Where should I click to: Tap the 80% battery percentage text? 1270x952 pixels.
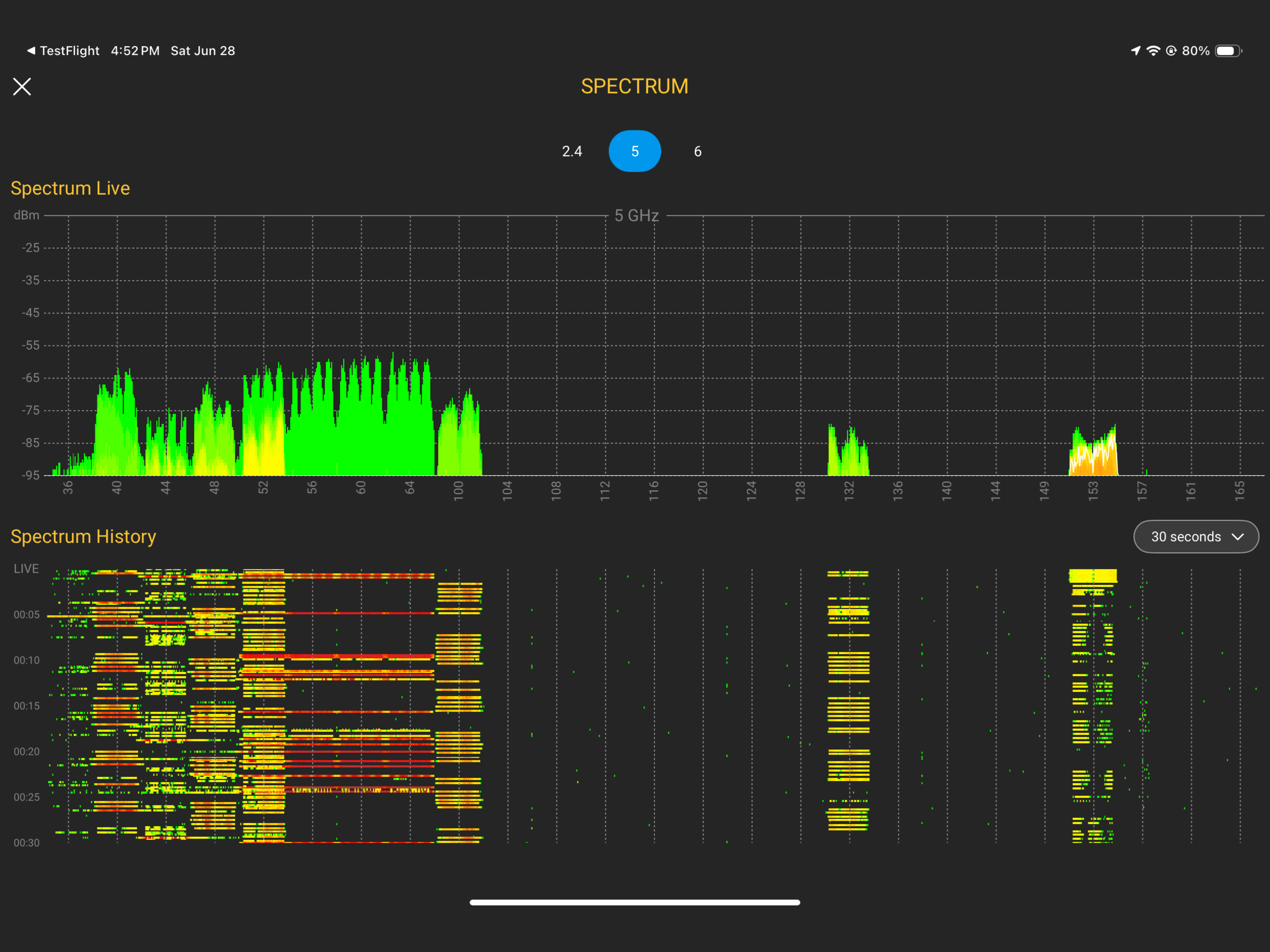pyautogui.click(x=1195, y=50)
